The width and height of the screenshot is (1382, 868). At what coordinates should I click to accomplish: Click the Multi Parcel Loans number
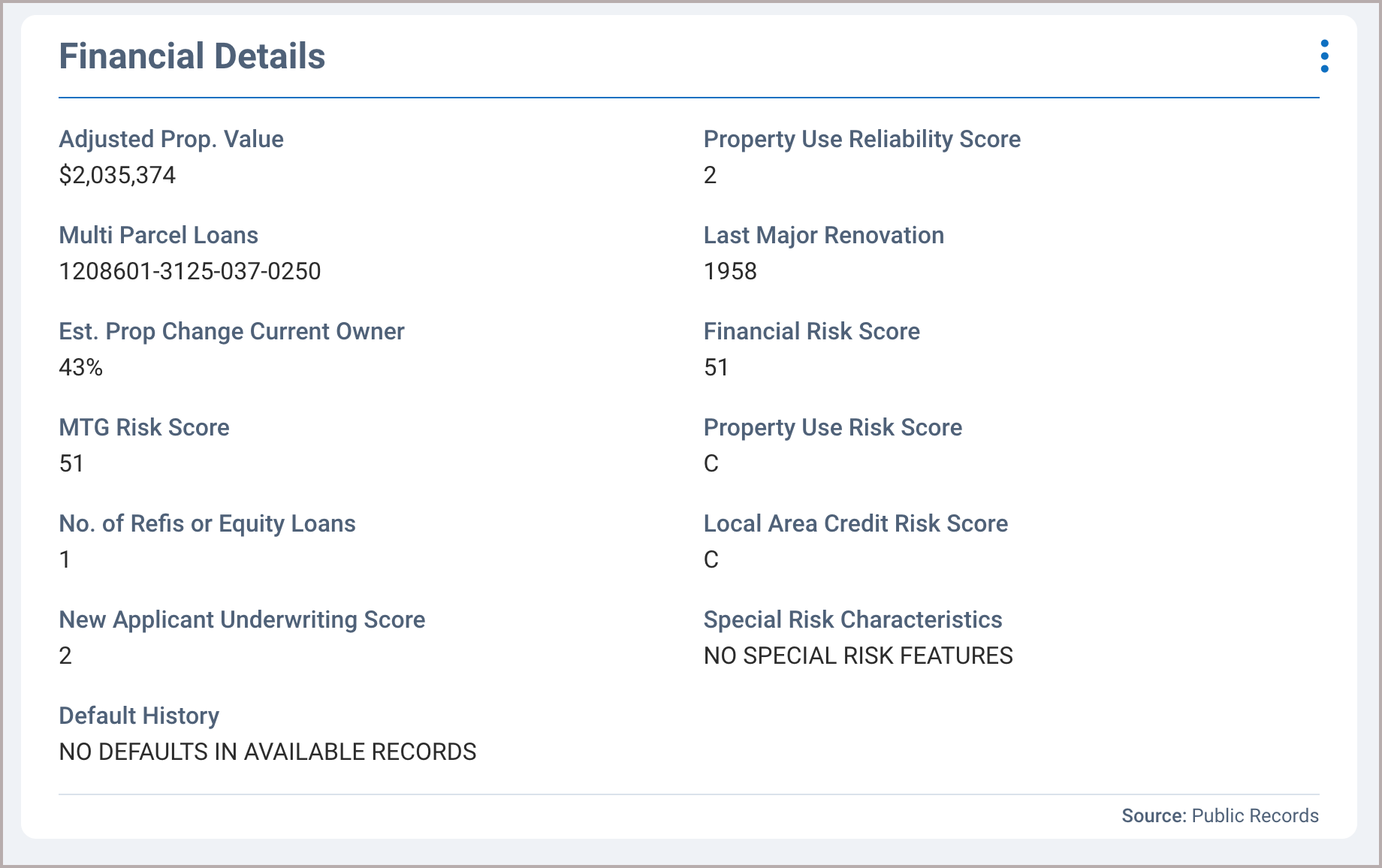click(x=189, y=271)
